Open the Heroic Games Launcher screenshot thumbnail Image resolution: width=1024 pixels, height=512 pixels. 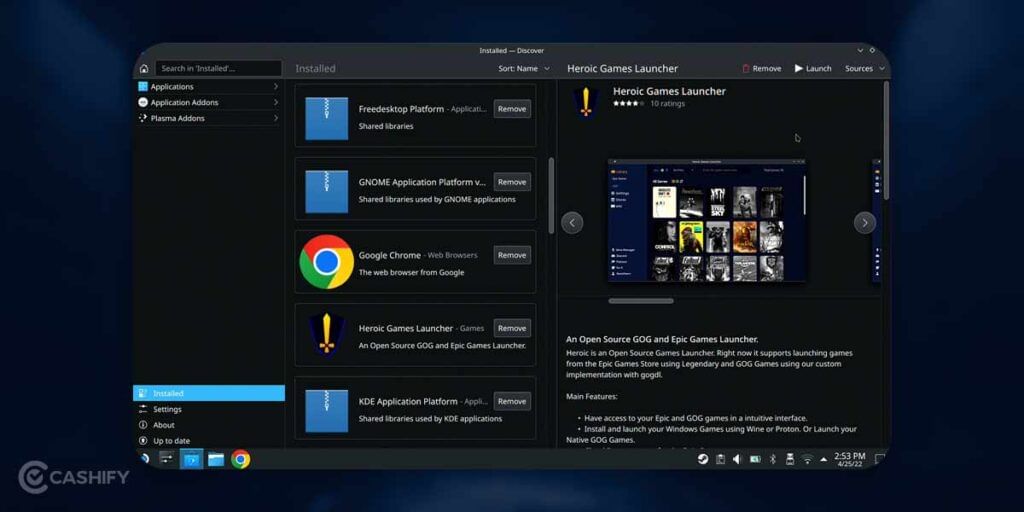pyautogui.click(x=707, y=220)
